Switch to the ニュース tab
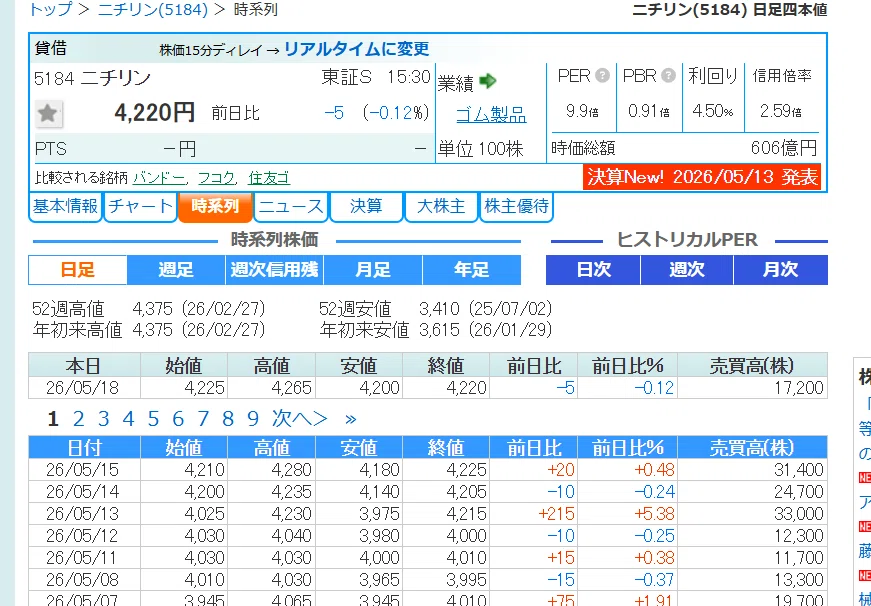This screenshot has width=871, height=606. click(x=291, y=207)
